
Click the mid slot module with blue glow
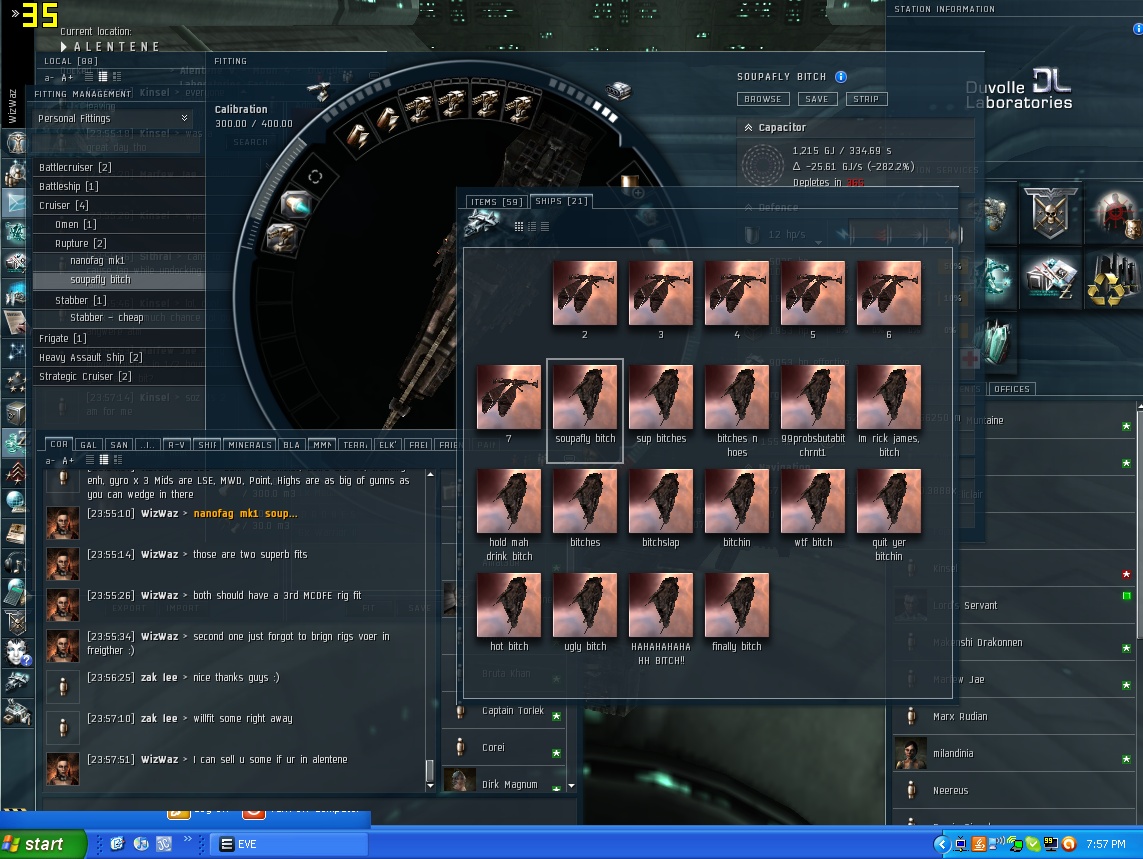[296, 205]
